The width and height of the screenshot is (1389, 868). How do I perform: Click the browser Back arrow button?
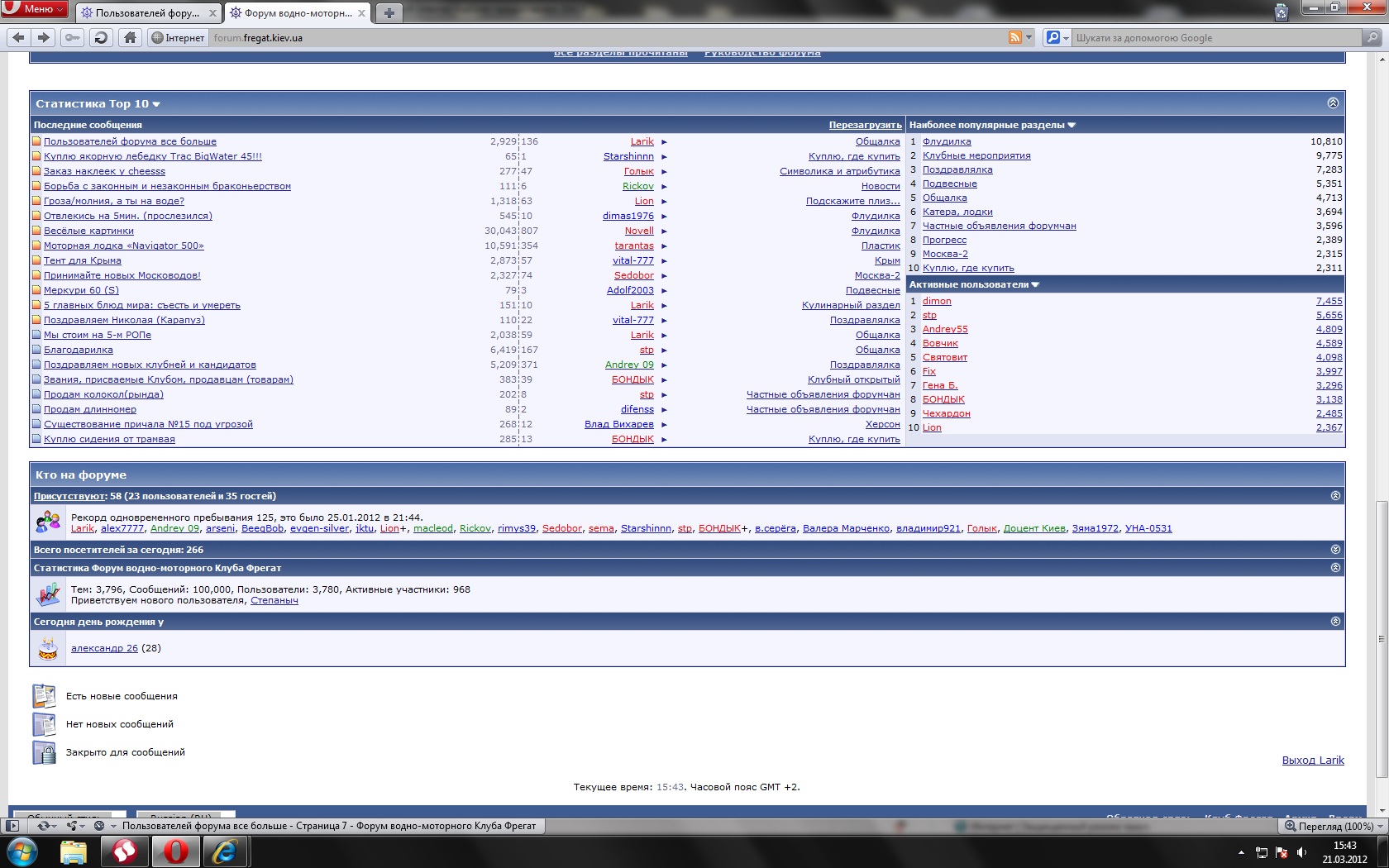(18, 37)
